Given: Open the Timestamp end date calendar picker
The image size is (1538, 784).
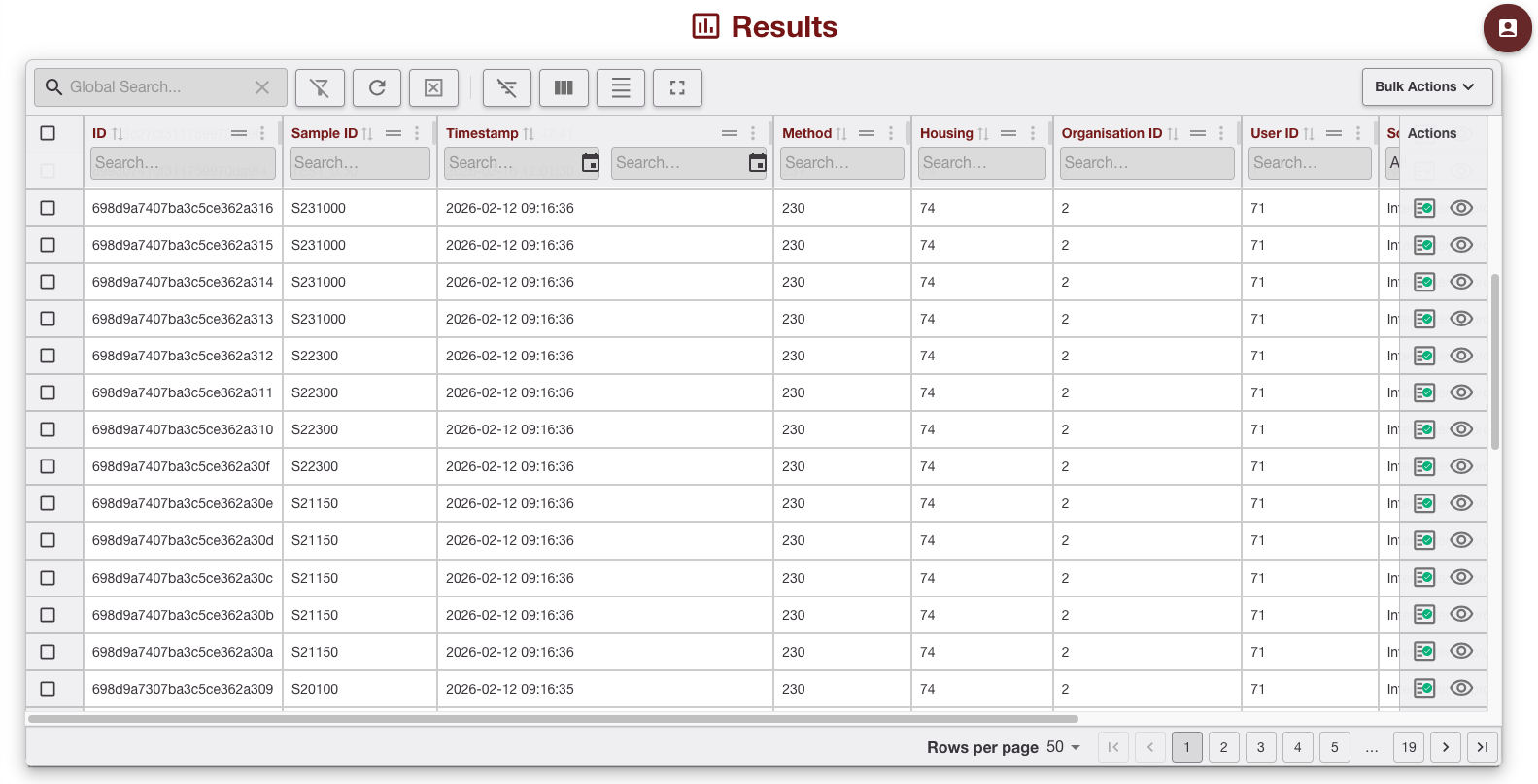Looking at the screenshot, I should tap(757, 163).
